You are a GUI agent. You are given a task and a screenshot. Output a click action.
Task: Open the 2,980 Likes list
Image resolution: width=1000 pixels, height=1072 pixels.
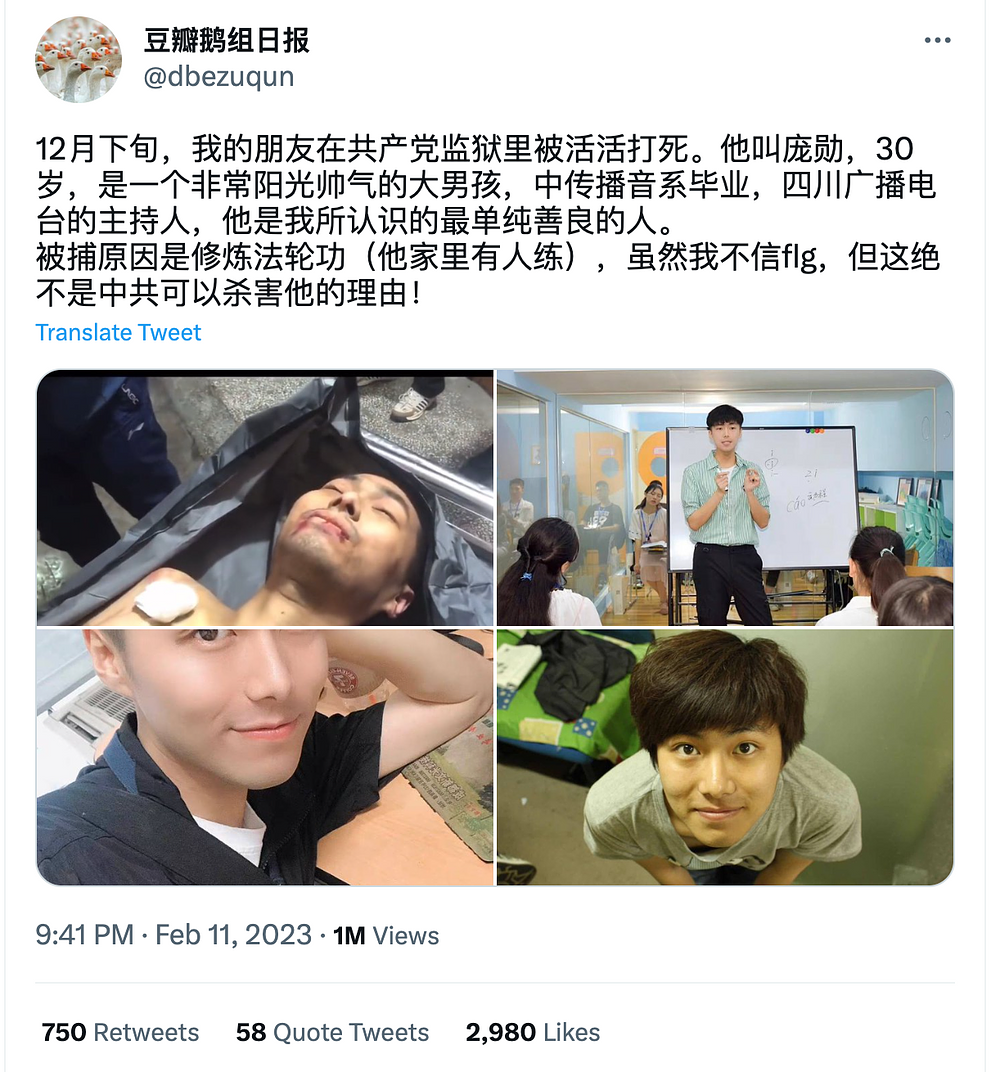[x=532, y=1032]
